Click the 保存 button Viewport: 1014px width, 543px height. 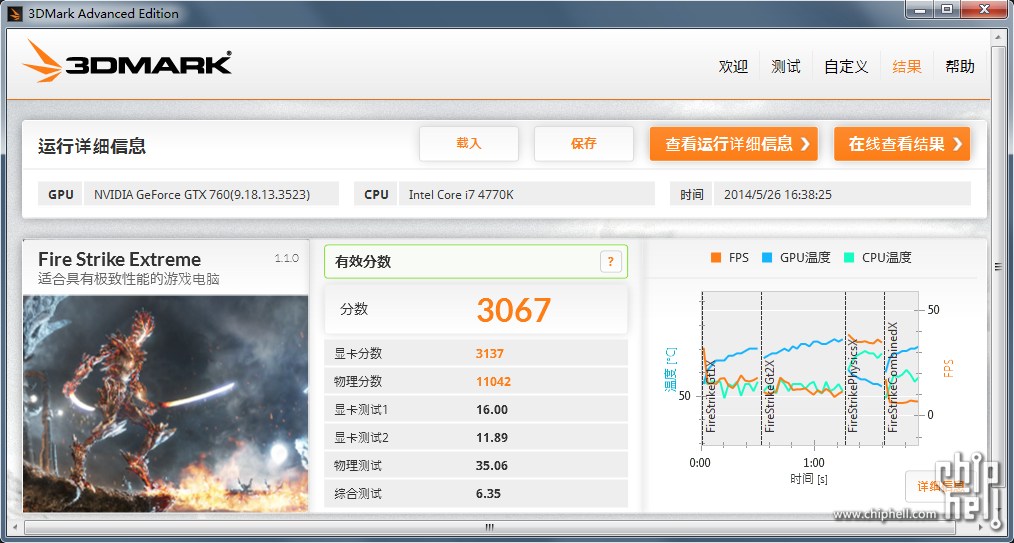583,144
